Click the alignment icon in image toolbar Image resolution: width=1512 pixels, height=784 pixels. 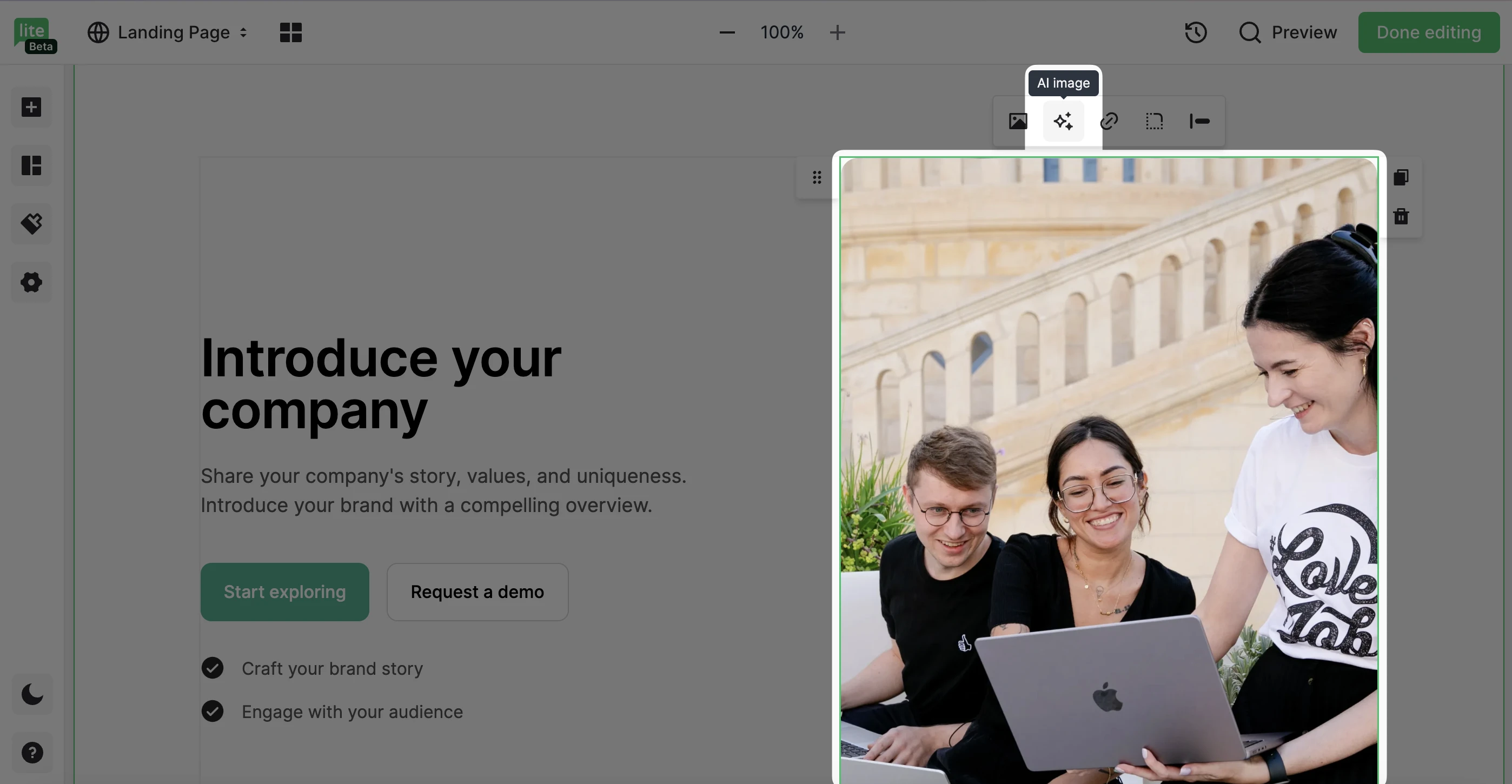[x=1199, y=122]
